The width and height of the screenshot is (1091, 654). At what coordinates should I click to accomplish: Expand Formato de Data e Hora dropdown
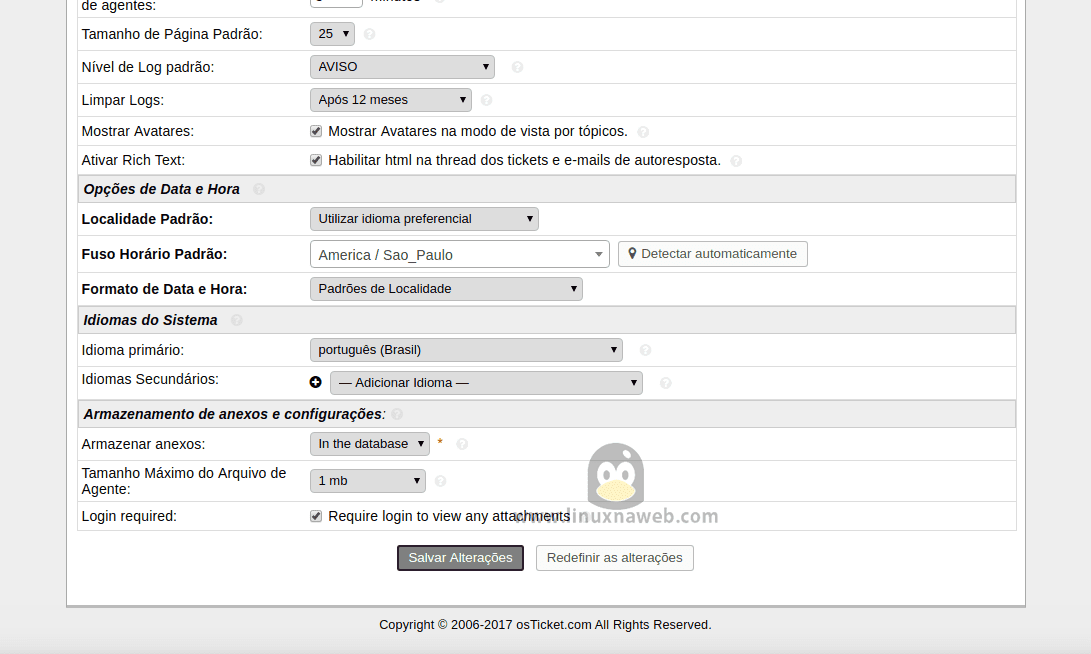click(x=446, y=289)
